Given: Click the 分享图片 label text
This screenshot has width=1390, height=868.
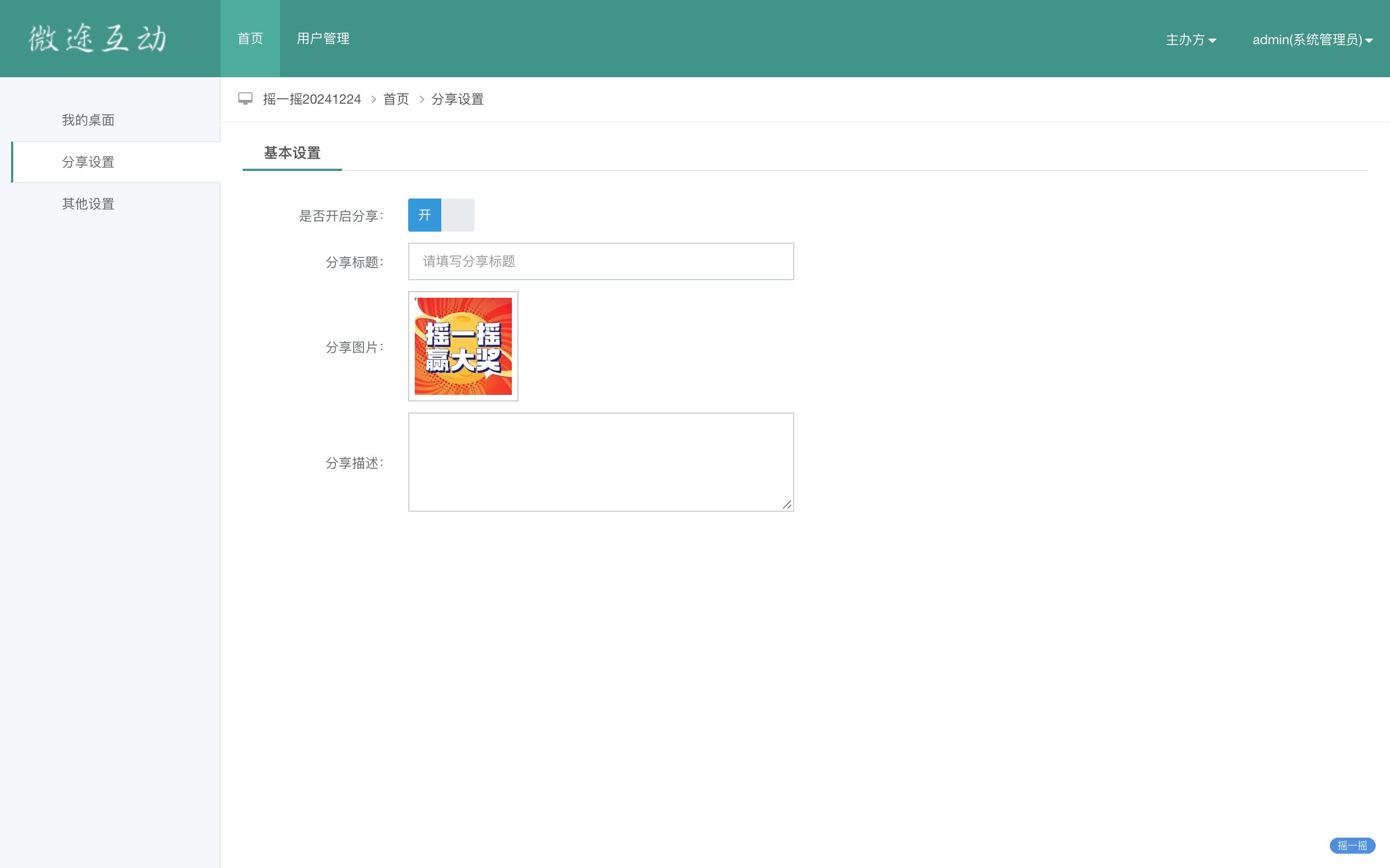Looking at the screenshot, I should tap(354, 347).
